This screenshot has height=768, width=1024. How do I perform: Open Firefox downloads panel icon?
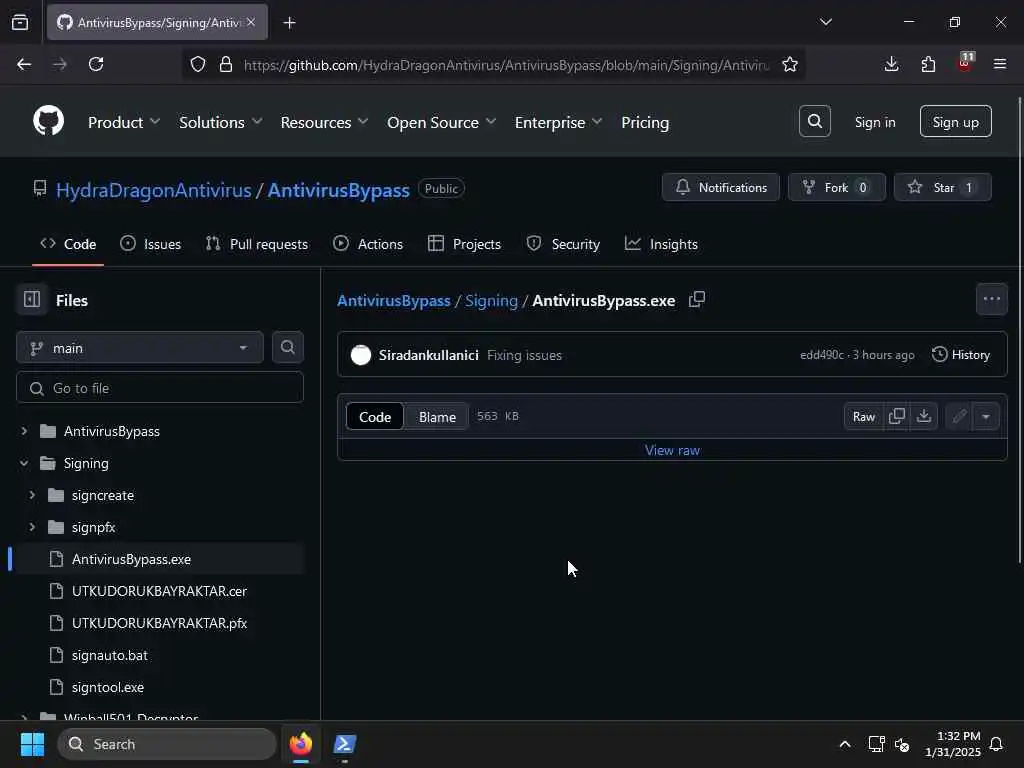coord(891,64)
